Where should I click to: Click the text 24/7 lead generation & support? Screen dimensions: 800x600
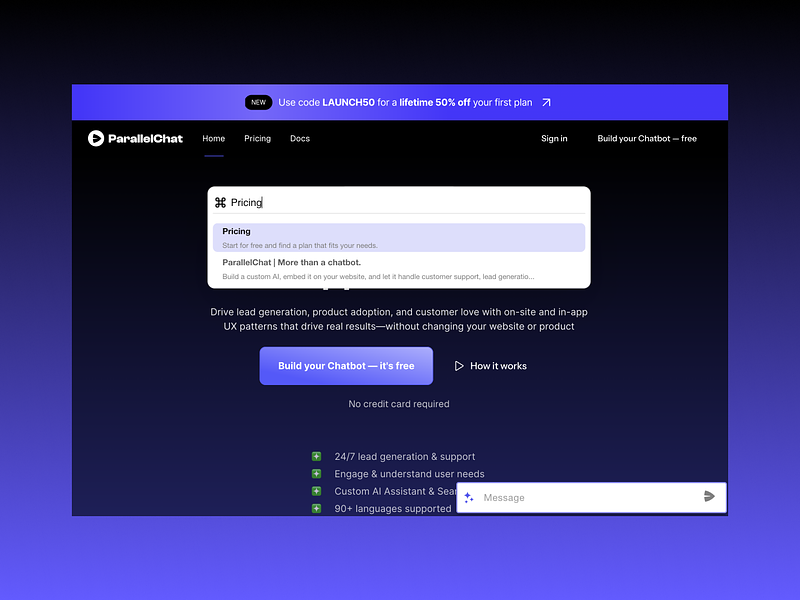(x=405, y=457)
